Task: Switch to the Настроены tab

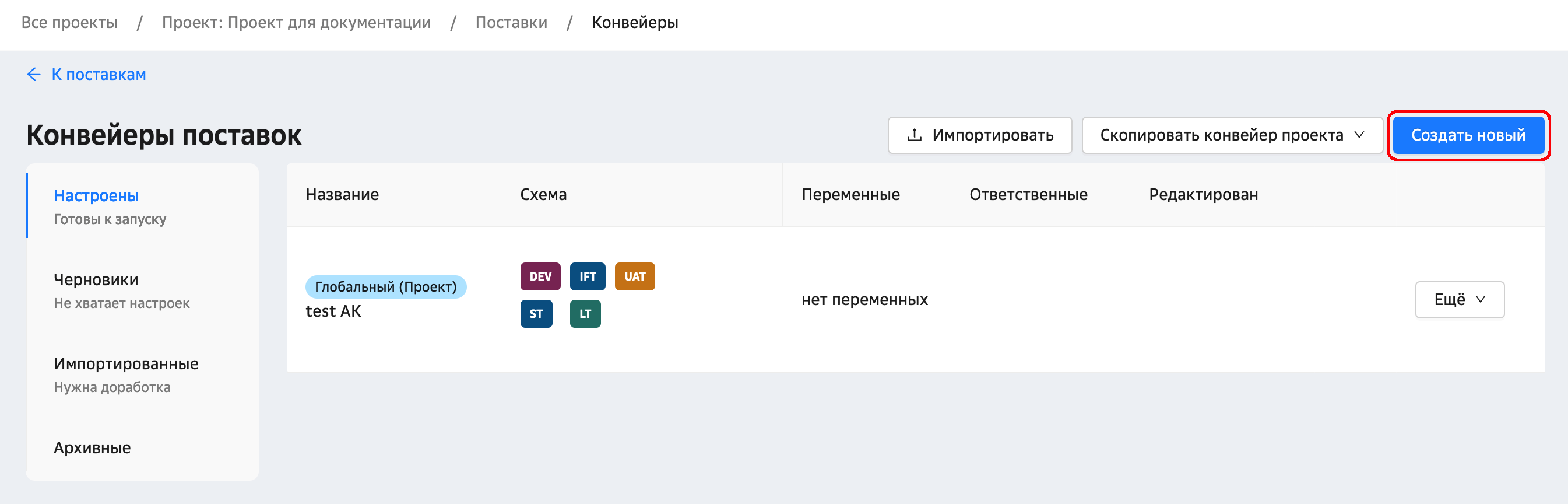Action: pyautogui.click(x=96, y=195)
